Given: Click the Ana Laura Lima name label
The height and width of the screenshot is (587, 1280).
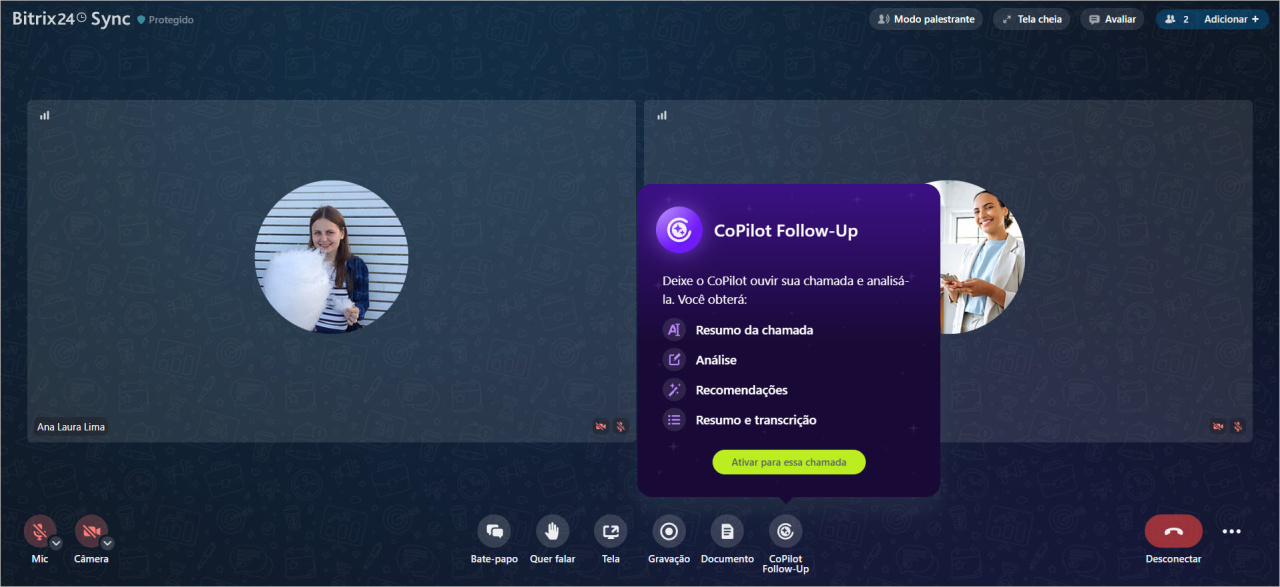Looking at the screenshot, I should tap(71, 427).
